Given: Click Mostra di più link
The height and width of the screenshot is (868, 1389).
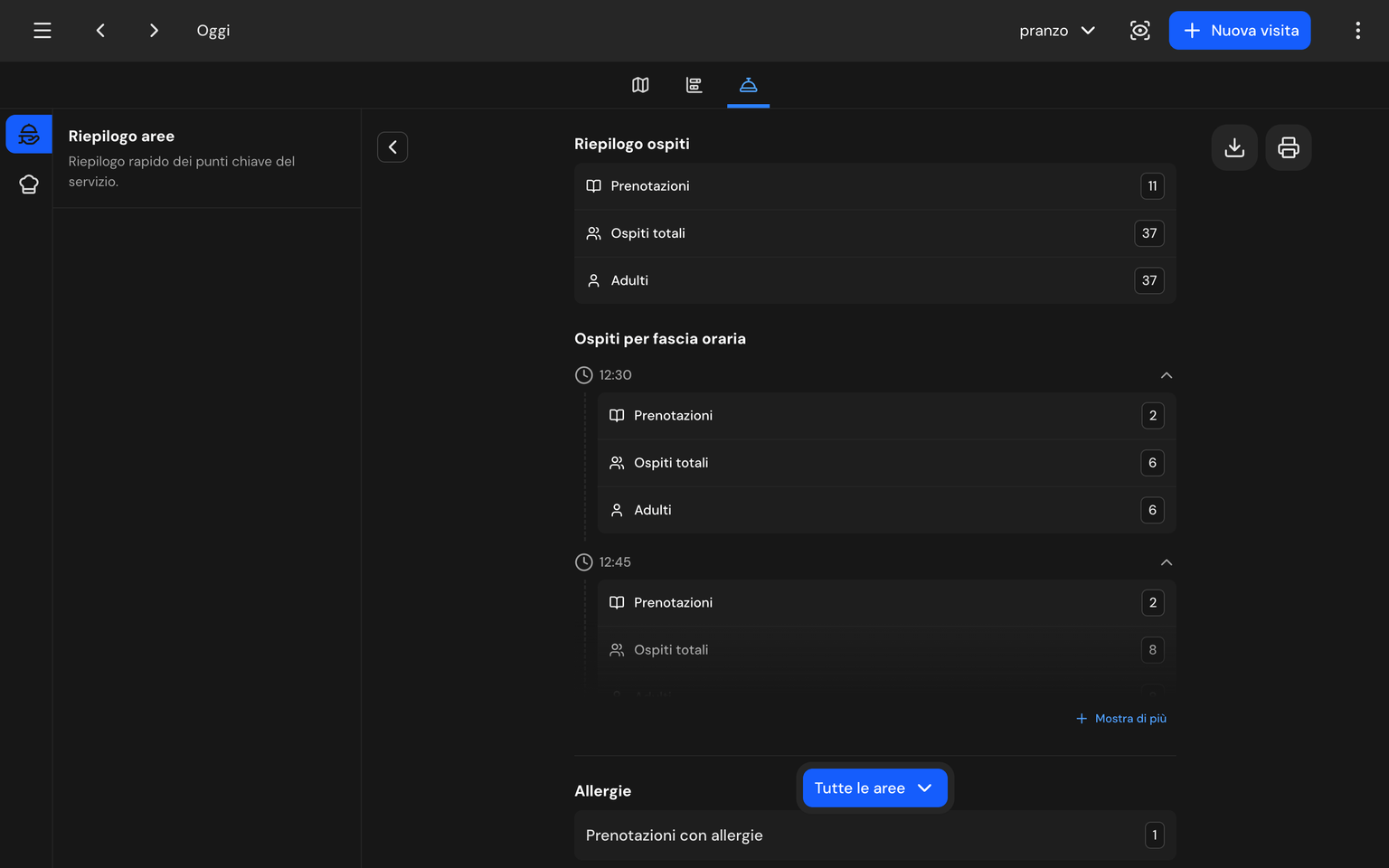Looking at the screenshot, I should (1121, 719).
